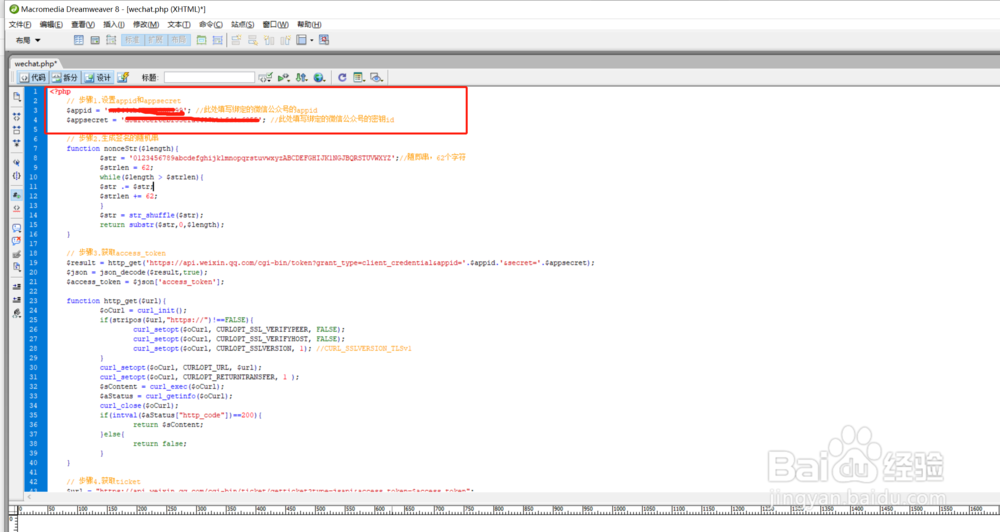Click Select Parent Tag icon

[17, 163]
